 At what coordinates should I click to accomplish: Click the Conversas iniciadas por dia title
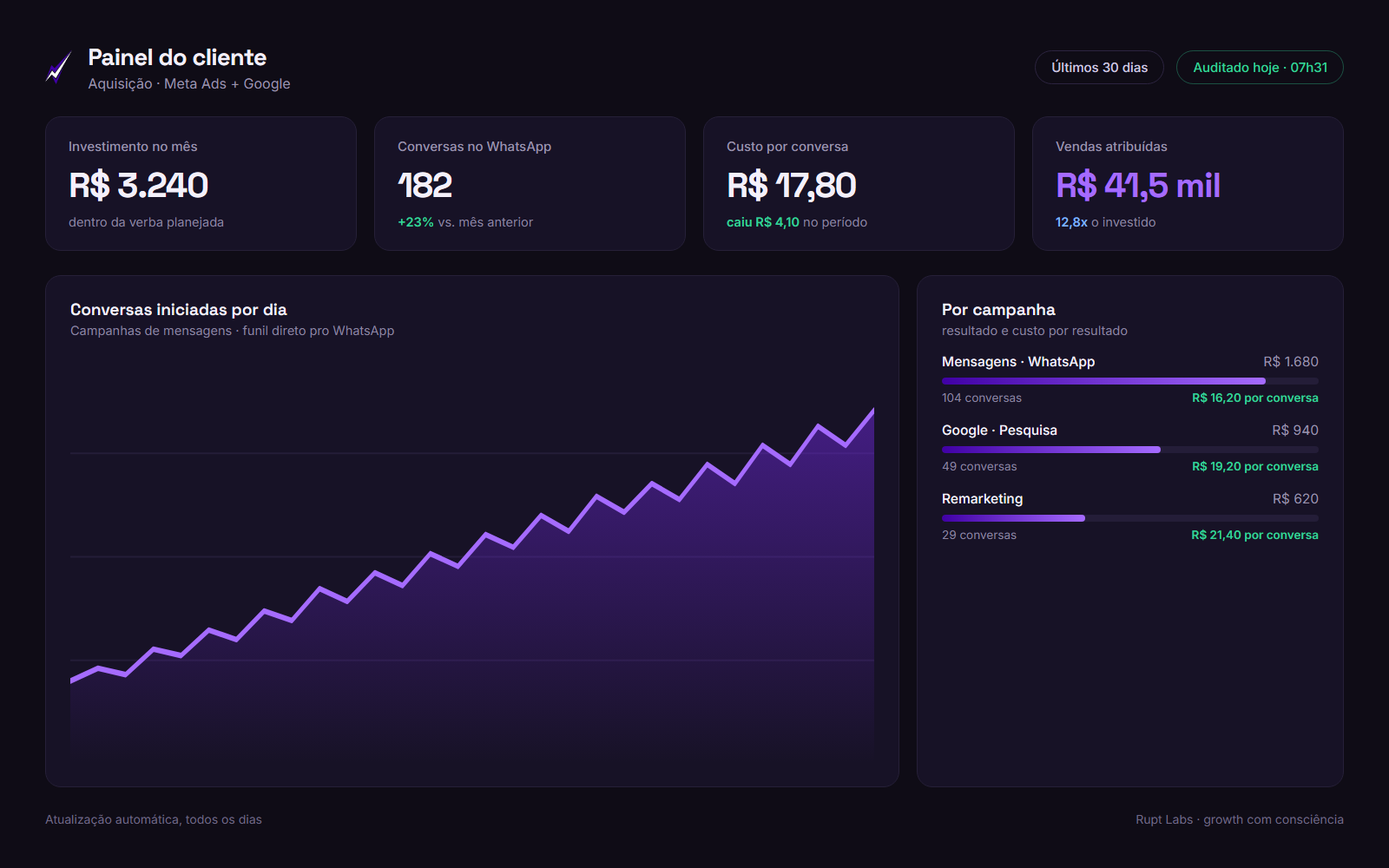tap(179, 310)
